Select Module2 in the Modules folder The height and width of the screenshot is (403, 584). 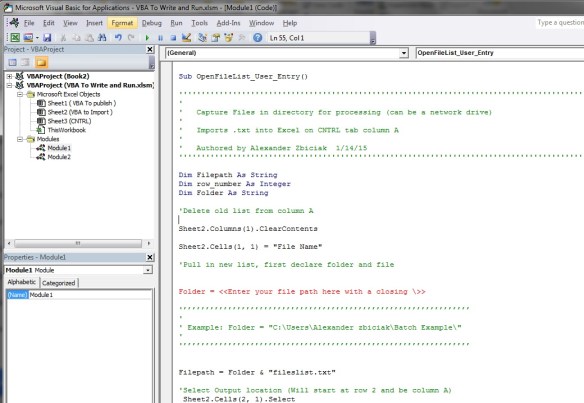coord(59,157)
